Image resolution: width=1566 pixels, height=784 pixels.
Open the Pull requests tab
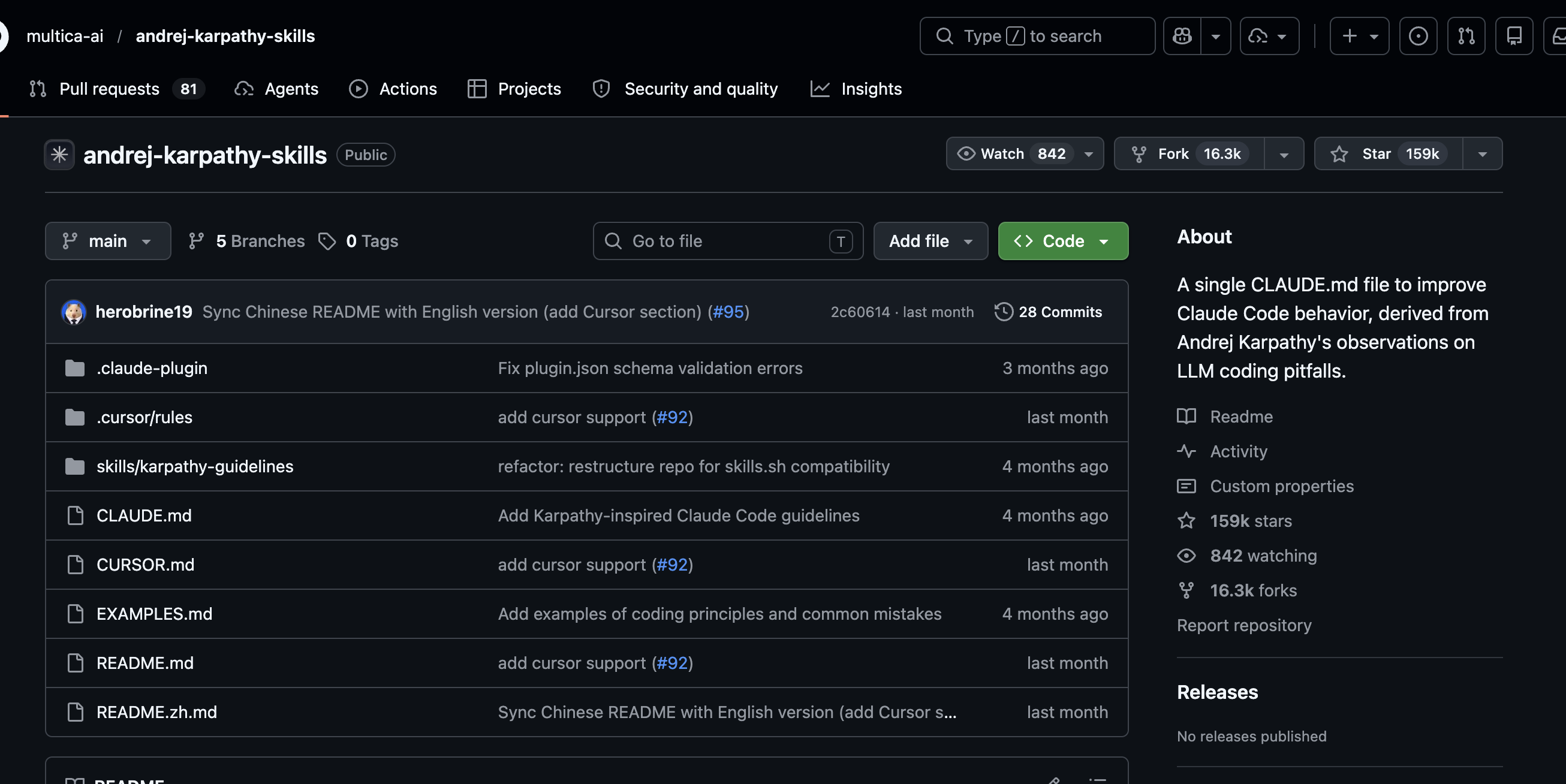click(117, 89)
